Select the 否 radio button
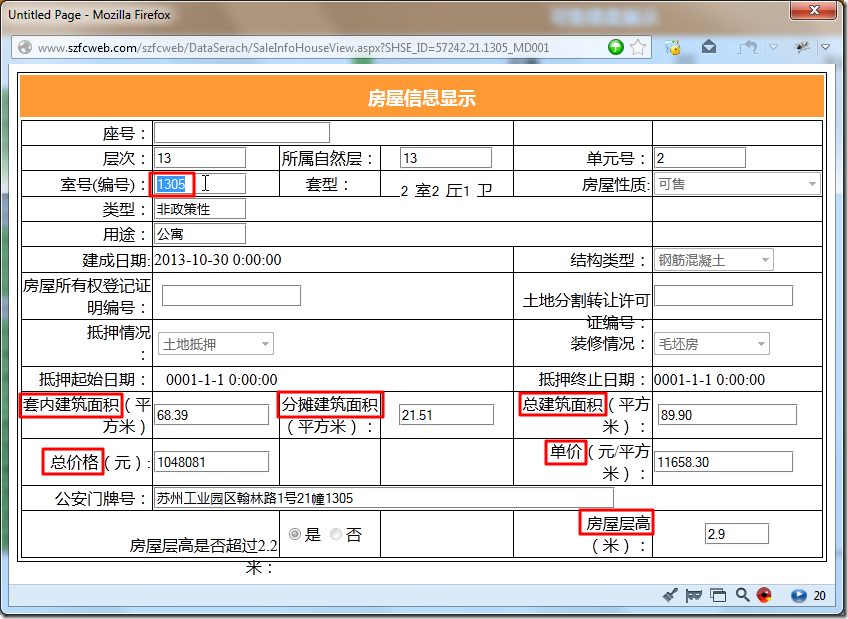 click(336, 534)
